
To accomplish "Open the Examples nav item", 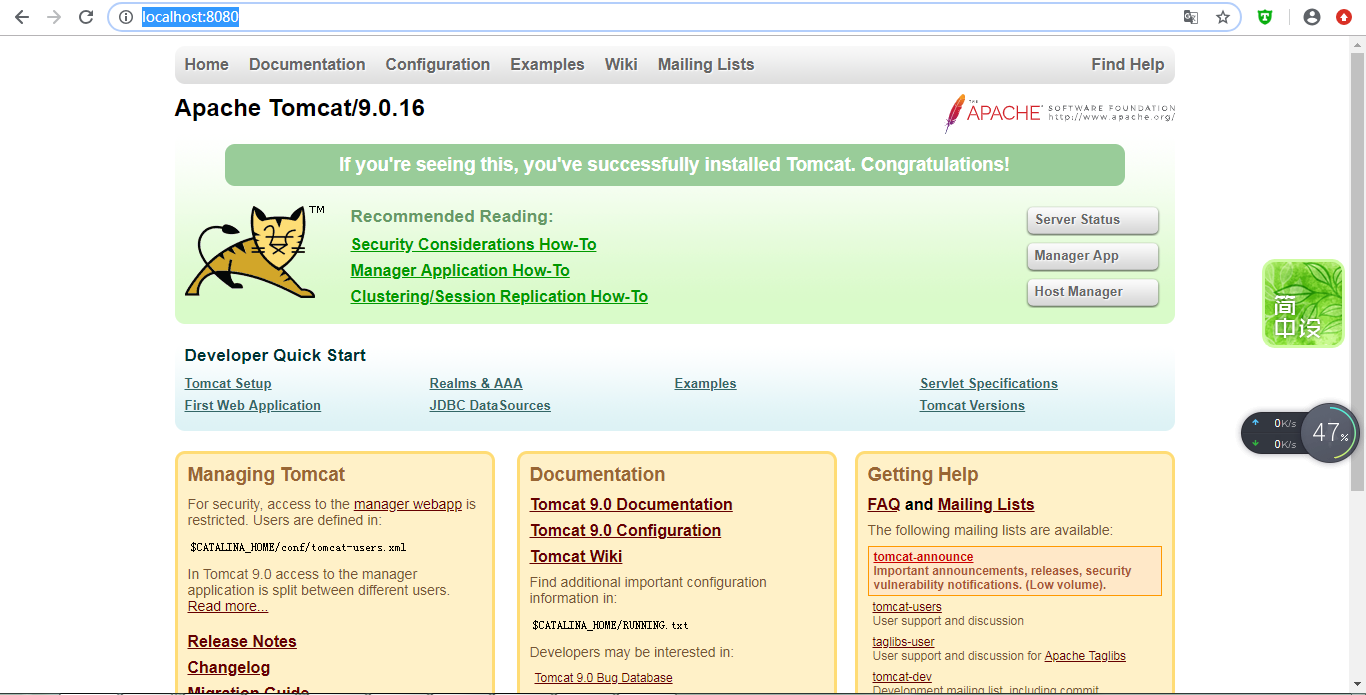I will coord(547,64).
